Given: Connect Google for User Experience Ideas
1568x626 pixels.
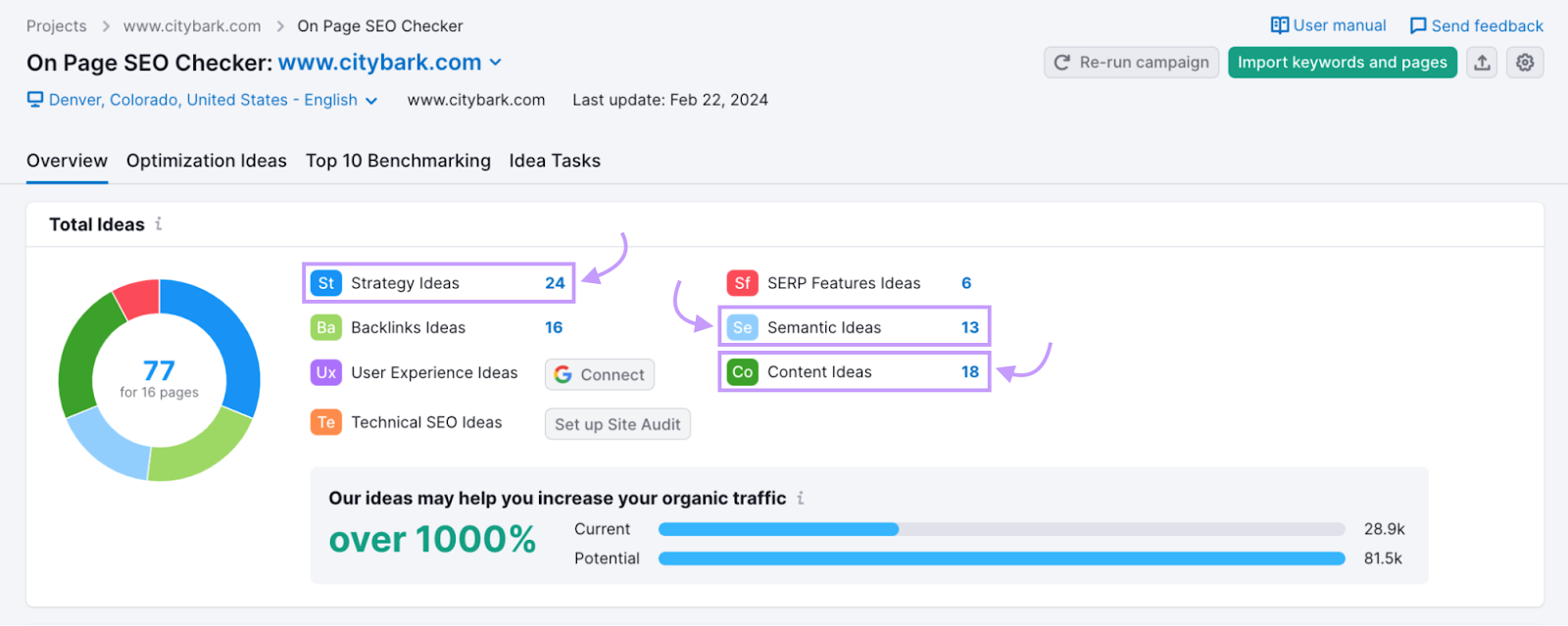Looking at the screenshot, I should click(599, 374).
